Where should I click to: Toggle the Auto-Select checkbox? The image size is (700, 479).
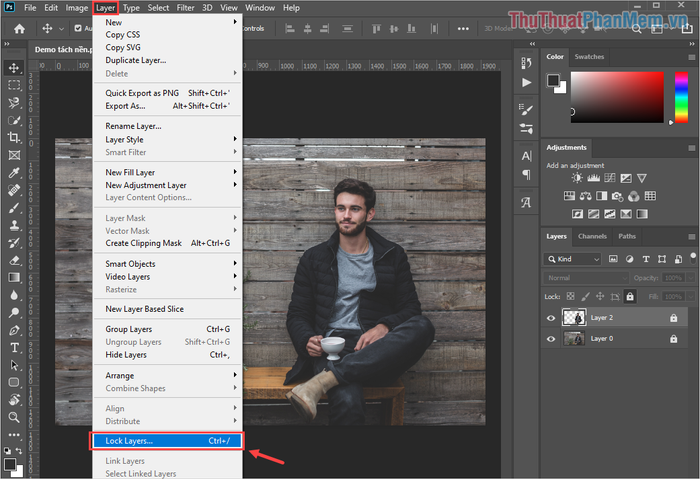(78, 28)
